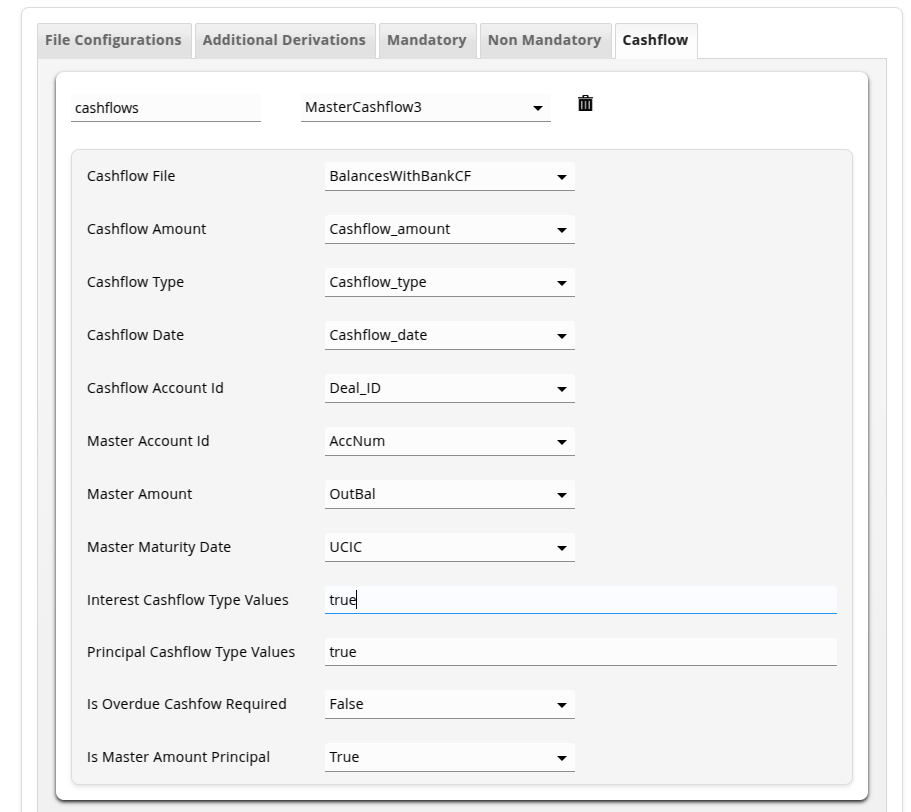This screenshot has height=812, width=911.
Task: Select the Cashflow tab
Action: point(655,40)
